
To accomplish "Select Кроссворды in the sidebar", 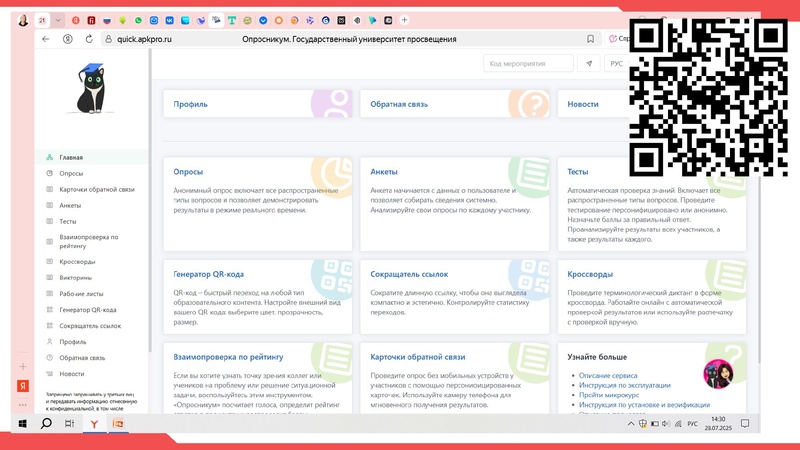I will [77, 262].
